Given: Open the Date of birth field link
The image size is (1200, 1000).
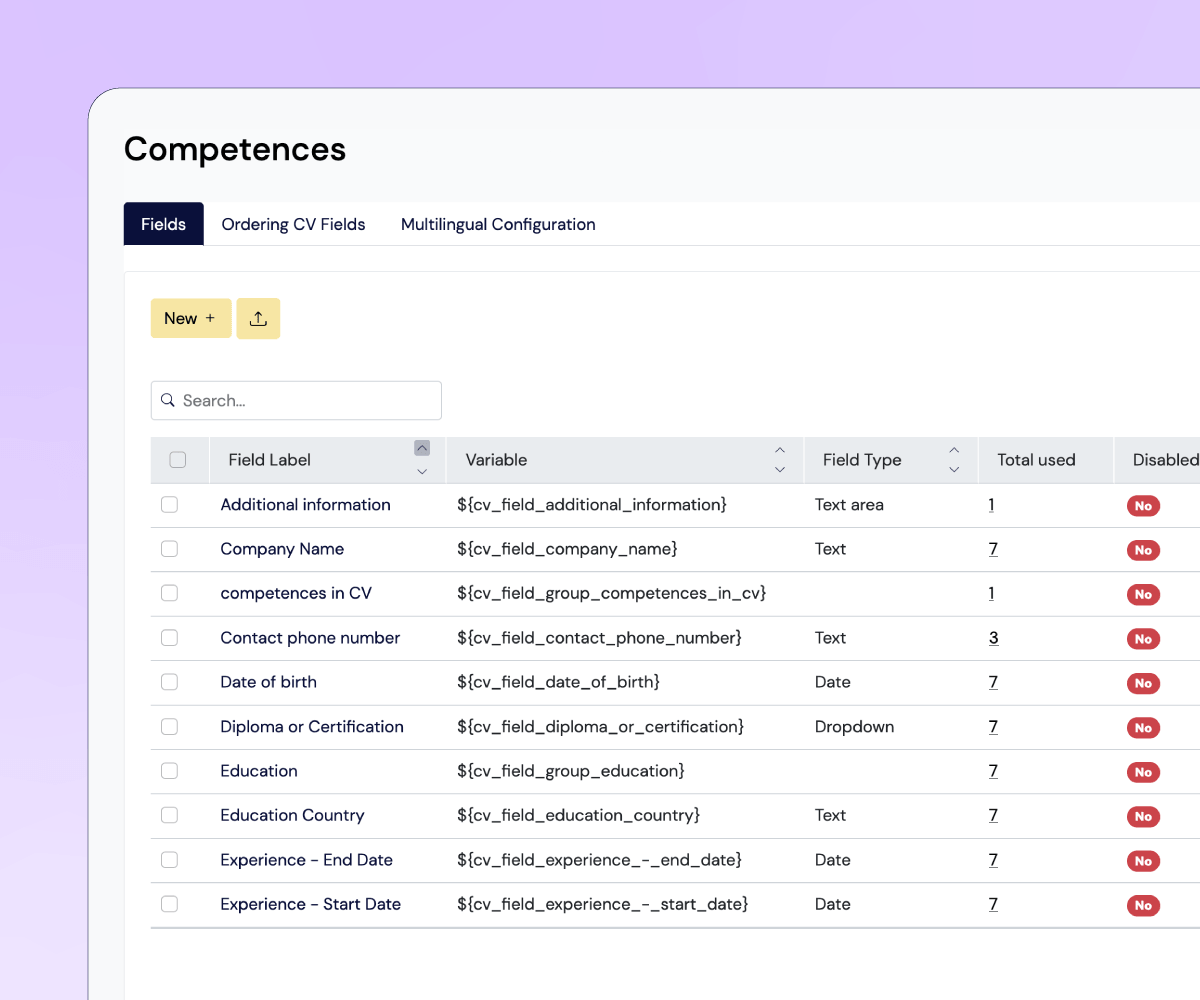Looking at the screenshot, I should pyautogui.click(x=268, y=682).
